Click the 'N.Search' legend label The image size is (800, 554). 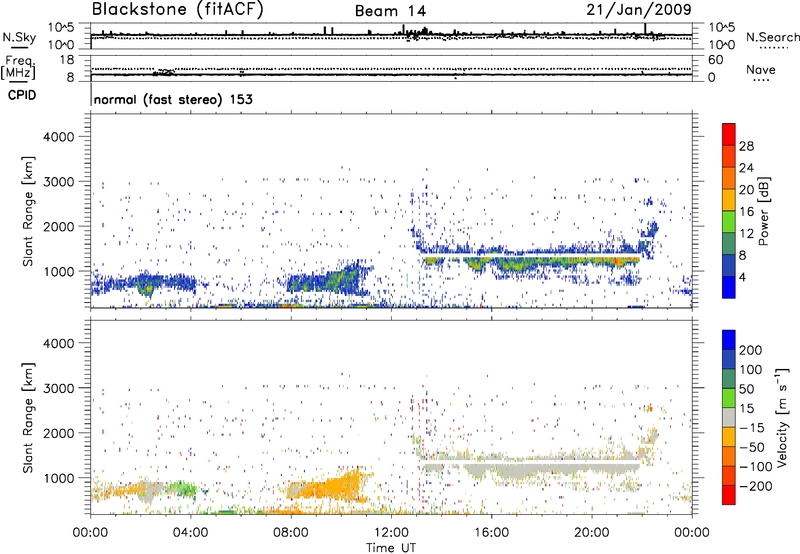coord(772,37)
